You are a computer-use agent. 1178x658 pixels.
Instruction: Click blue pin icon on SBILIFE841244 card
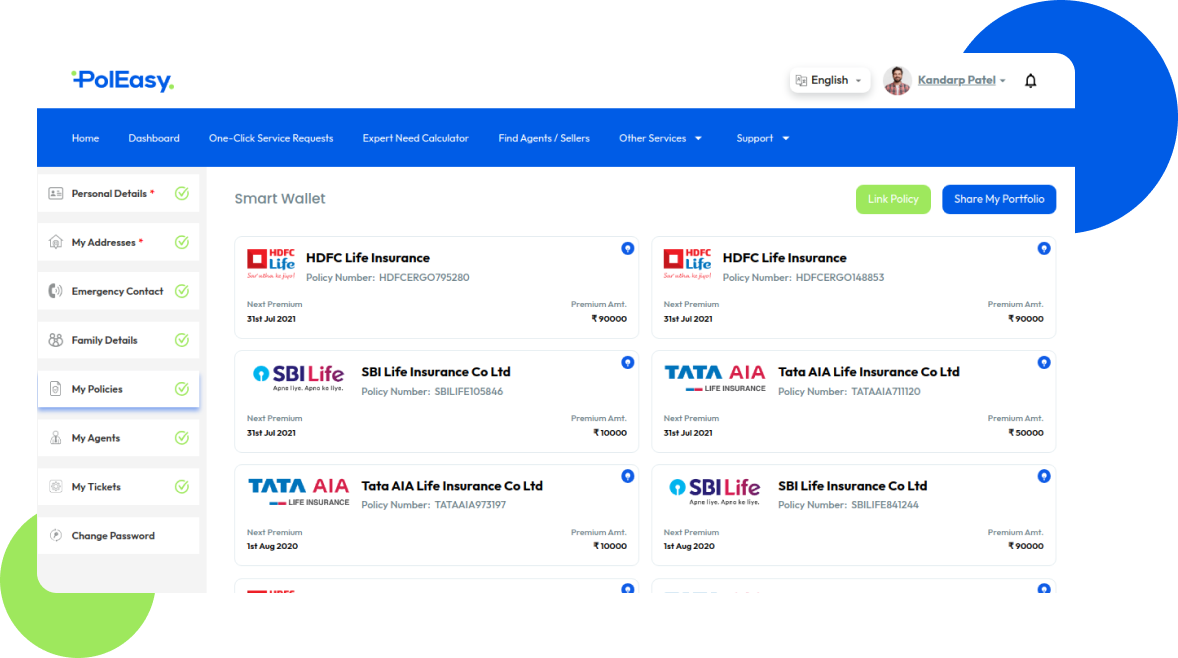point(1044,476)
